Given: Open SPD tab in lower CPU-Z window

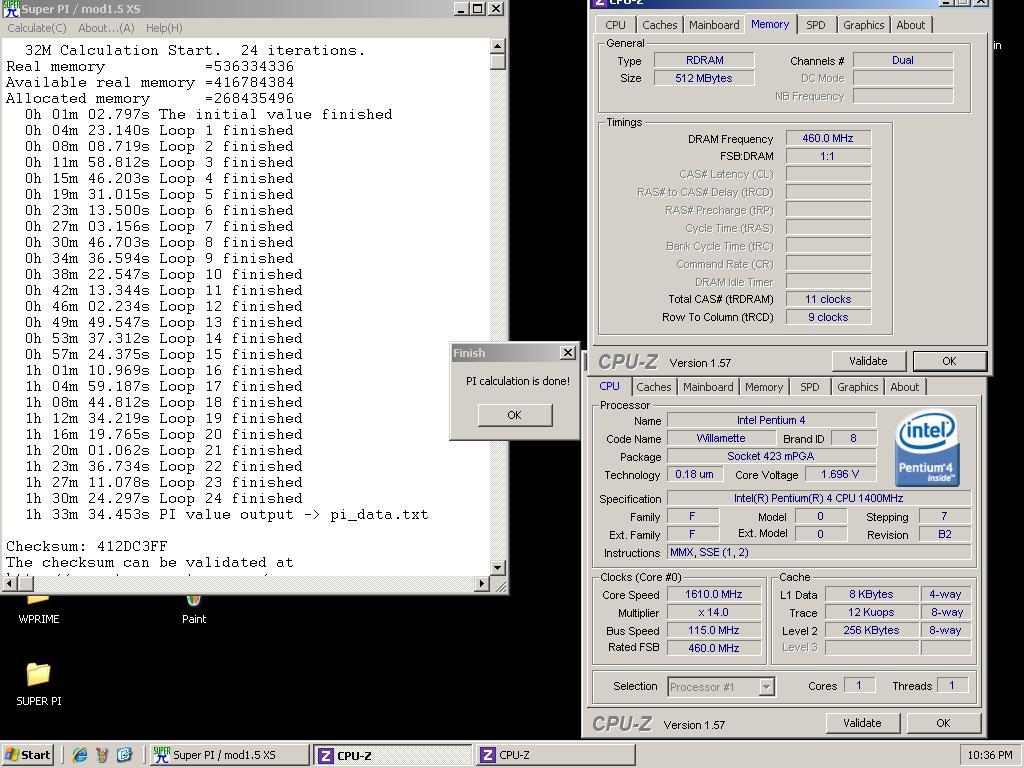Looking at the screenshot, I should [x=809, y=387].
